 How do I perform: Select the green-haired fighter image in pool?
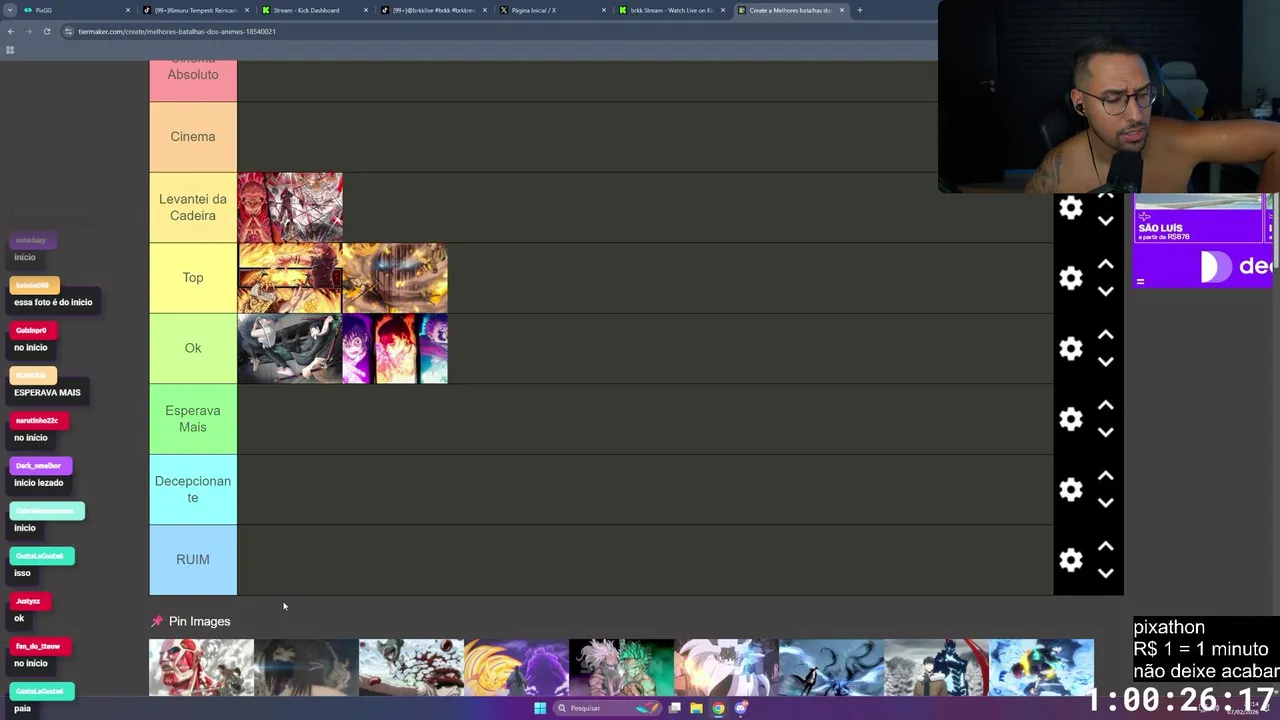point(621,667)
